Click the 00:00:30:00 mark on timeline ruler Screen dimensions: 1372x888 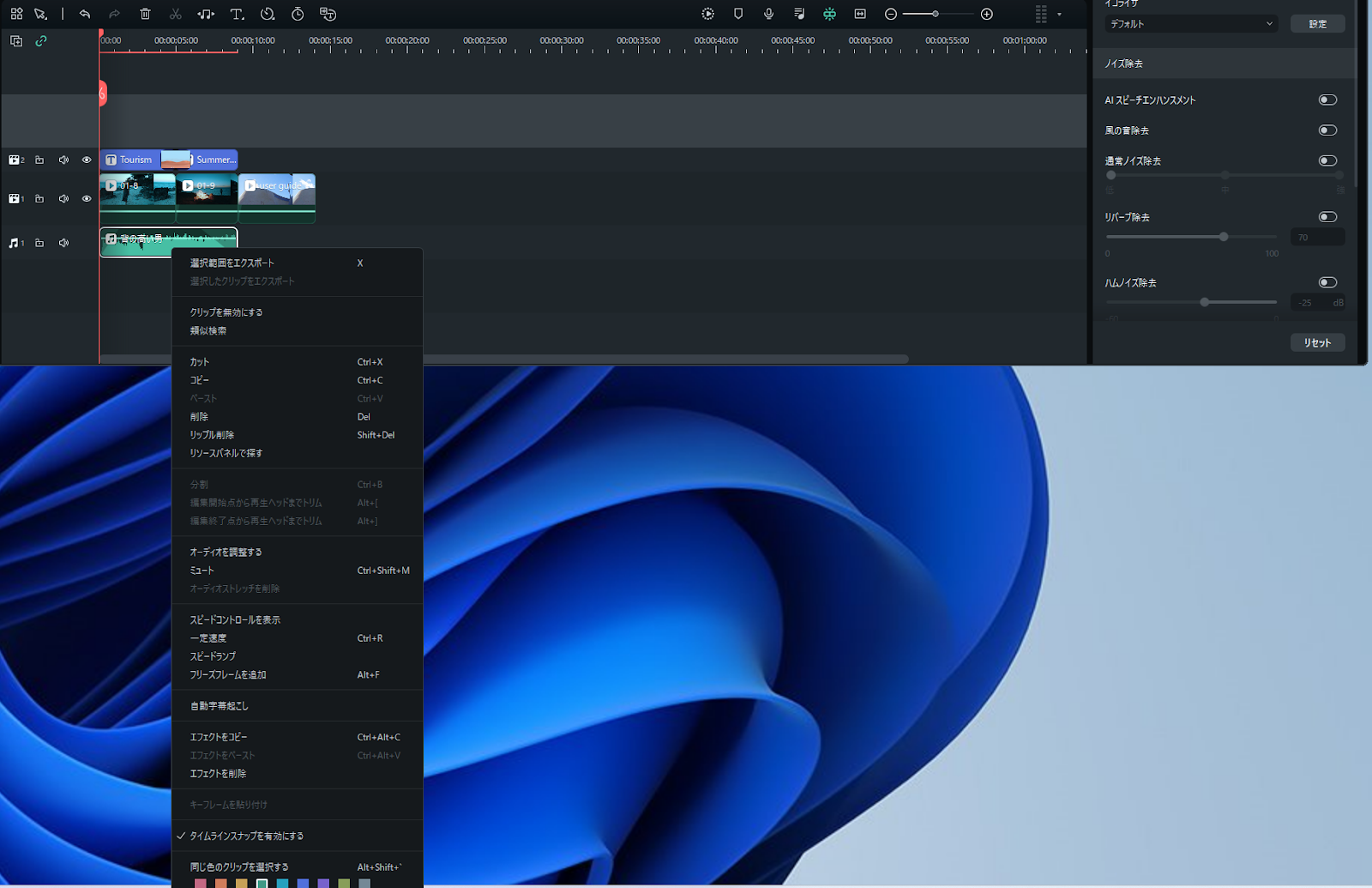pos(562,40)
